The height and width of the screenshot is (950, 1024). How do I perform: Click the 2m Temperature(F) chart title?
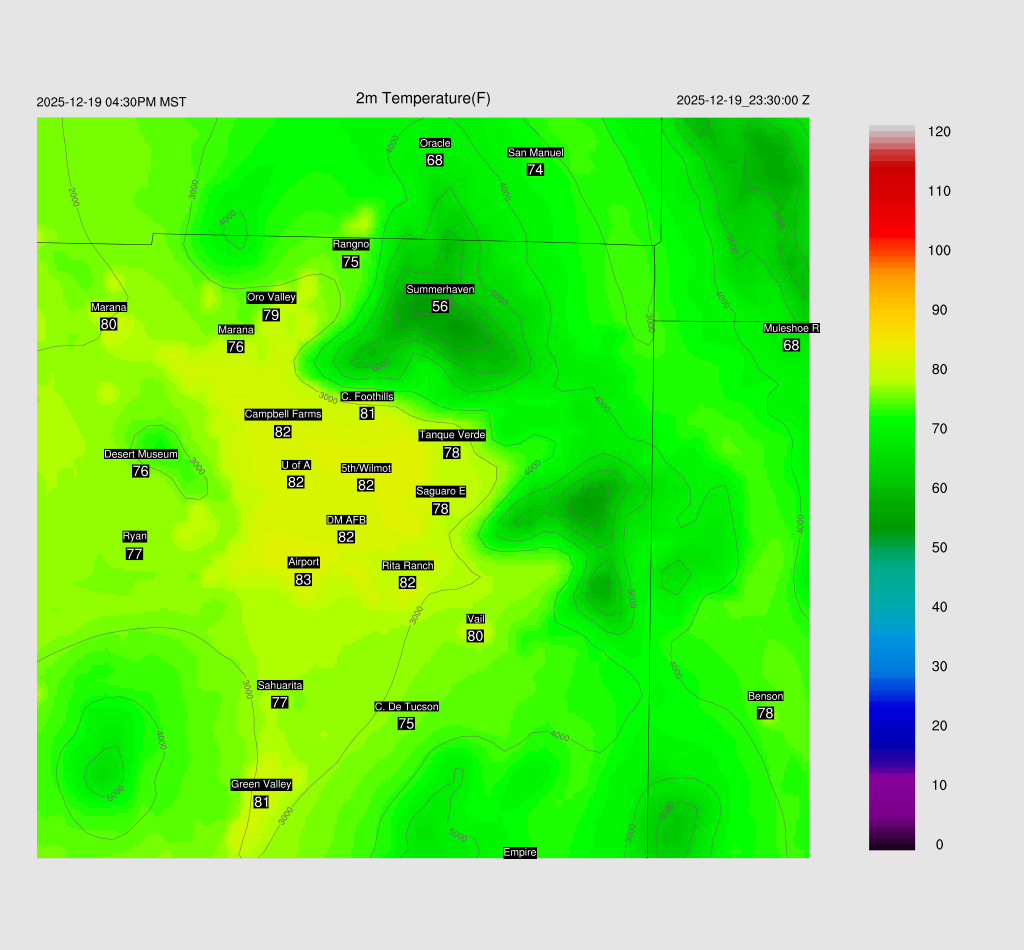click(x=423, y=98)
